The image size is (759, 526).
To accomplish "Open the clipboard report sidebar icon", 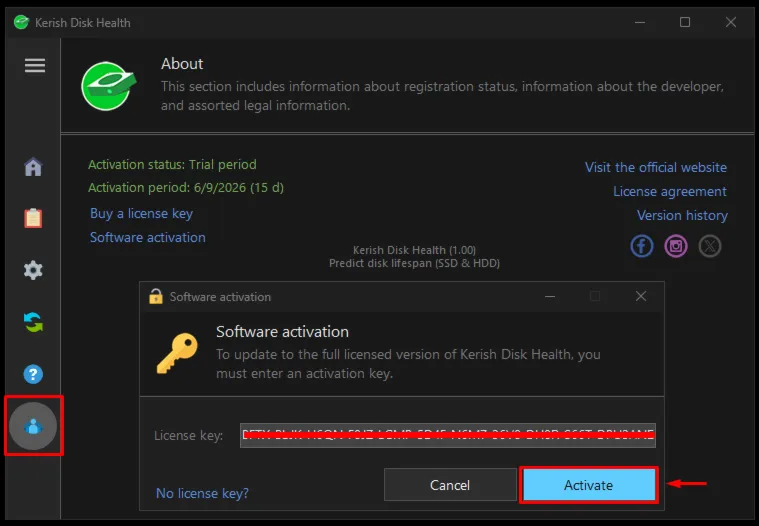I will pyautogui.click(x=33, y=218).
